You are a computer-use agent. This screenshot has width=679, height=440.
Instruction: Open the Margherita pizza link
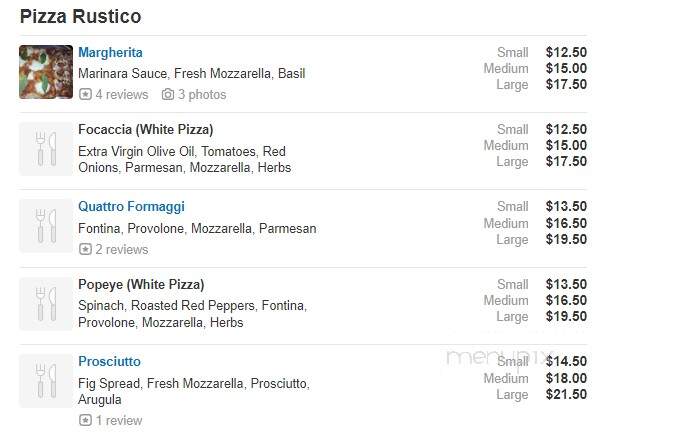coord(110,52)
